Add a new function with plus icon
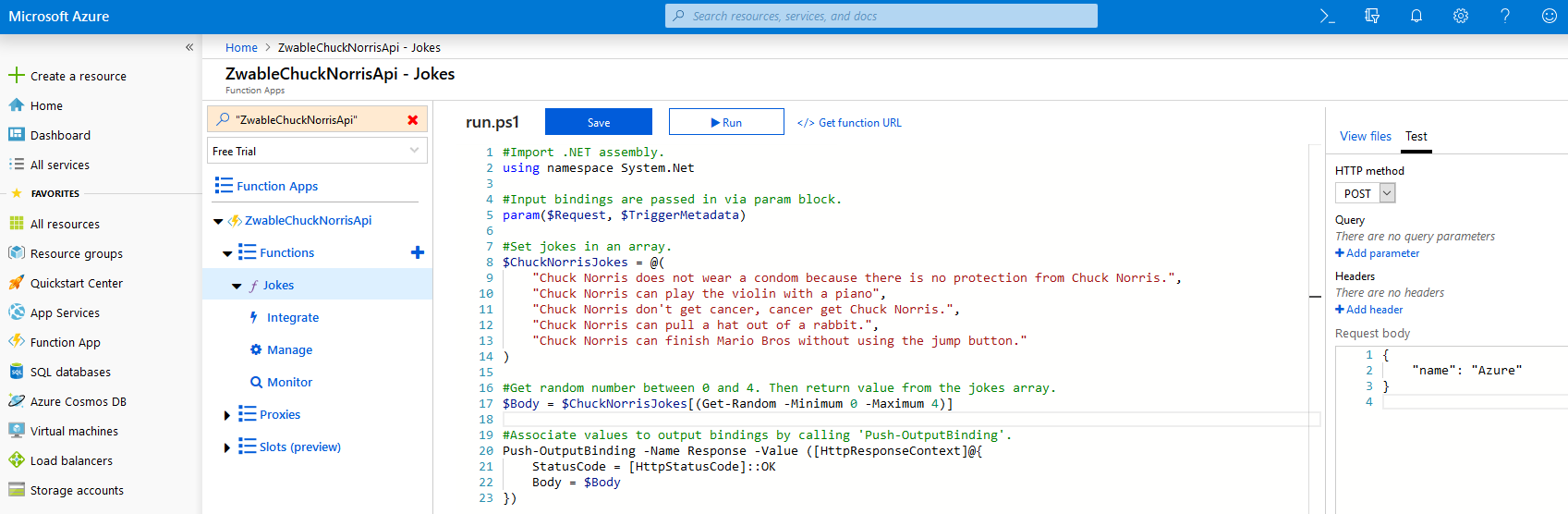The width and height of the screenshot is (1568, 514). coord(418,252)
